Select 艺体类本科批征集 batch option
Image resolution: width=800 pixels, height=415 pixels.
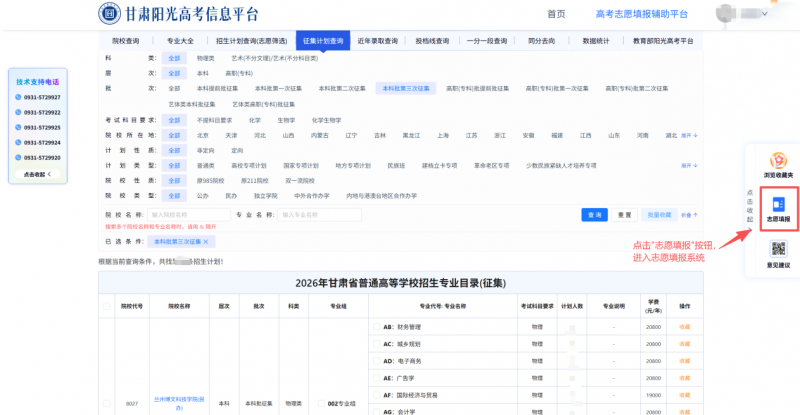pos(192,104)
